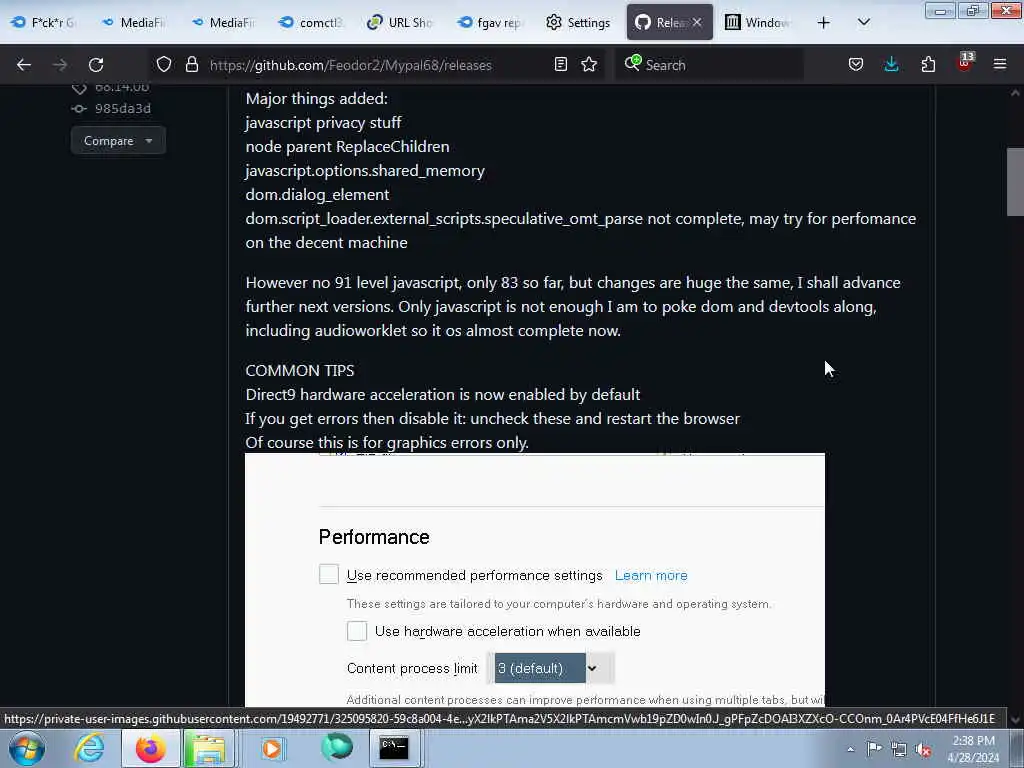Open the extensions puzzle icon
Image resolution: width=1024 pixels, height=768 pixels.
(x=928, y=65)
